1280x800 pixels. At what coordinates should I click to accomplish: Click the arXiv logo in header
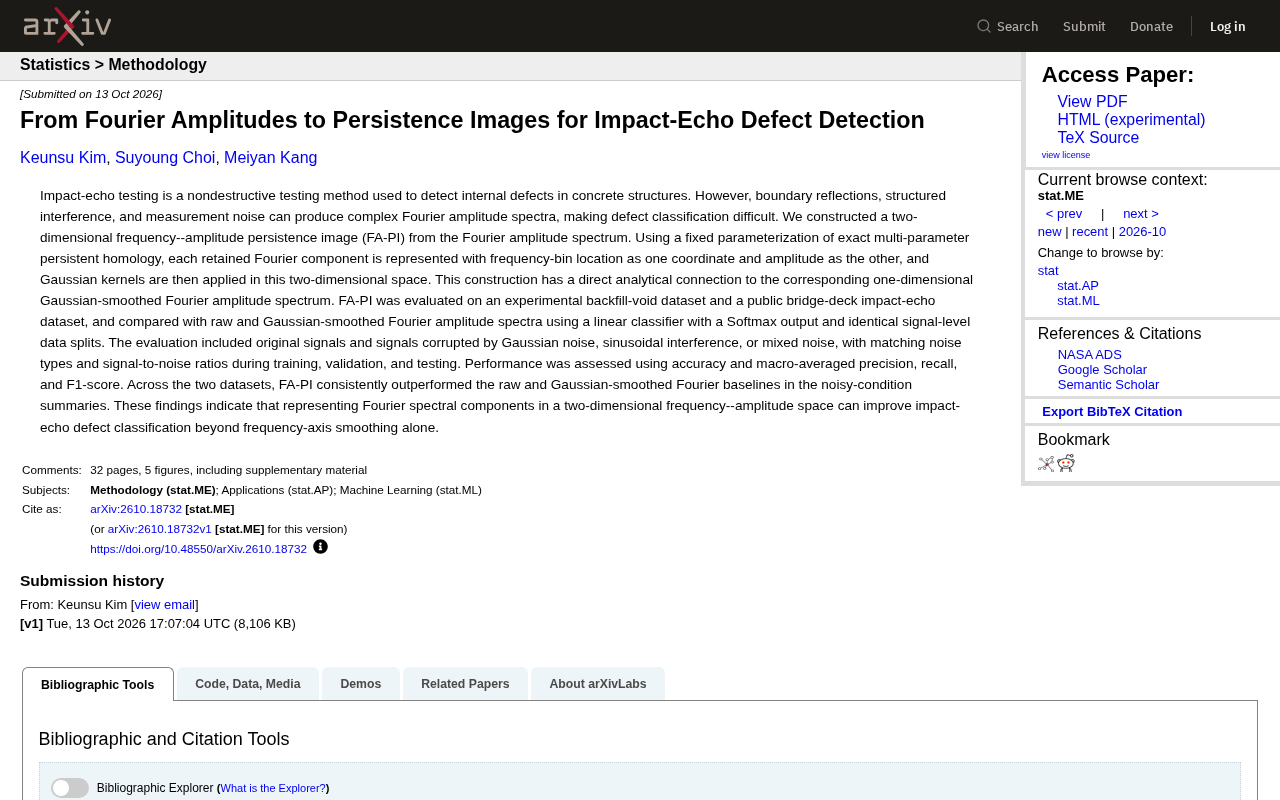point(67,26)
